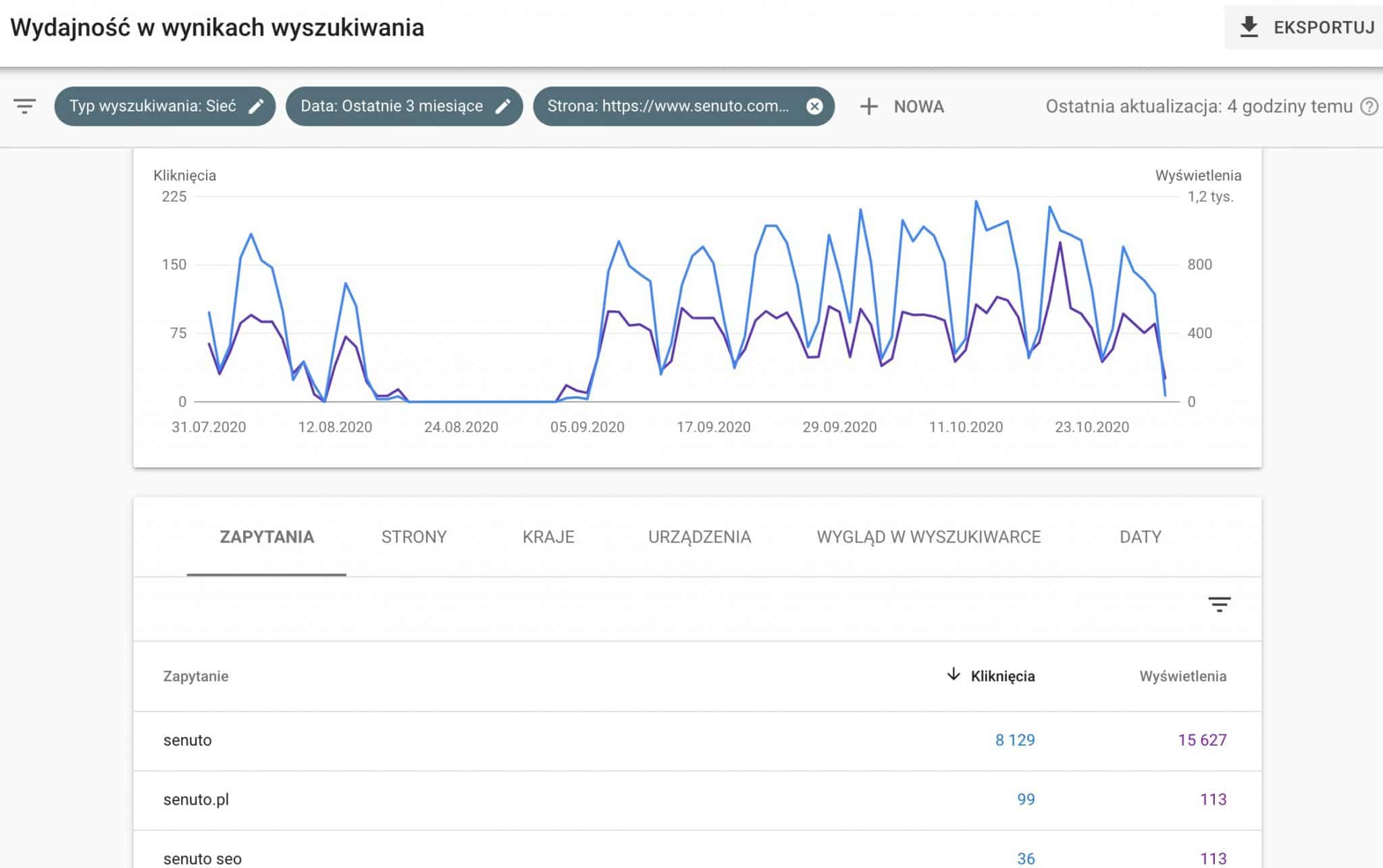Click the 31.07.2020 date on chart axis
This screenshot has height=868, width=1383.
tap(209, 427)
